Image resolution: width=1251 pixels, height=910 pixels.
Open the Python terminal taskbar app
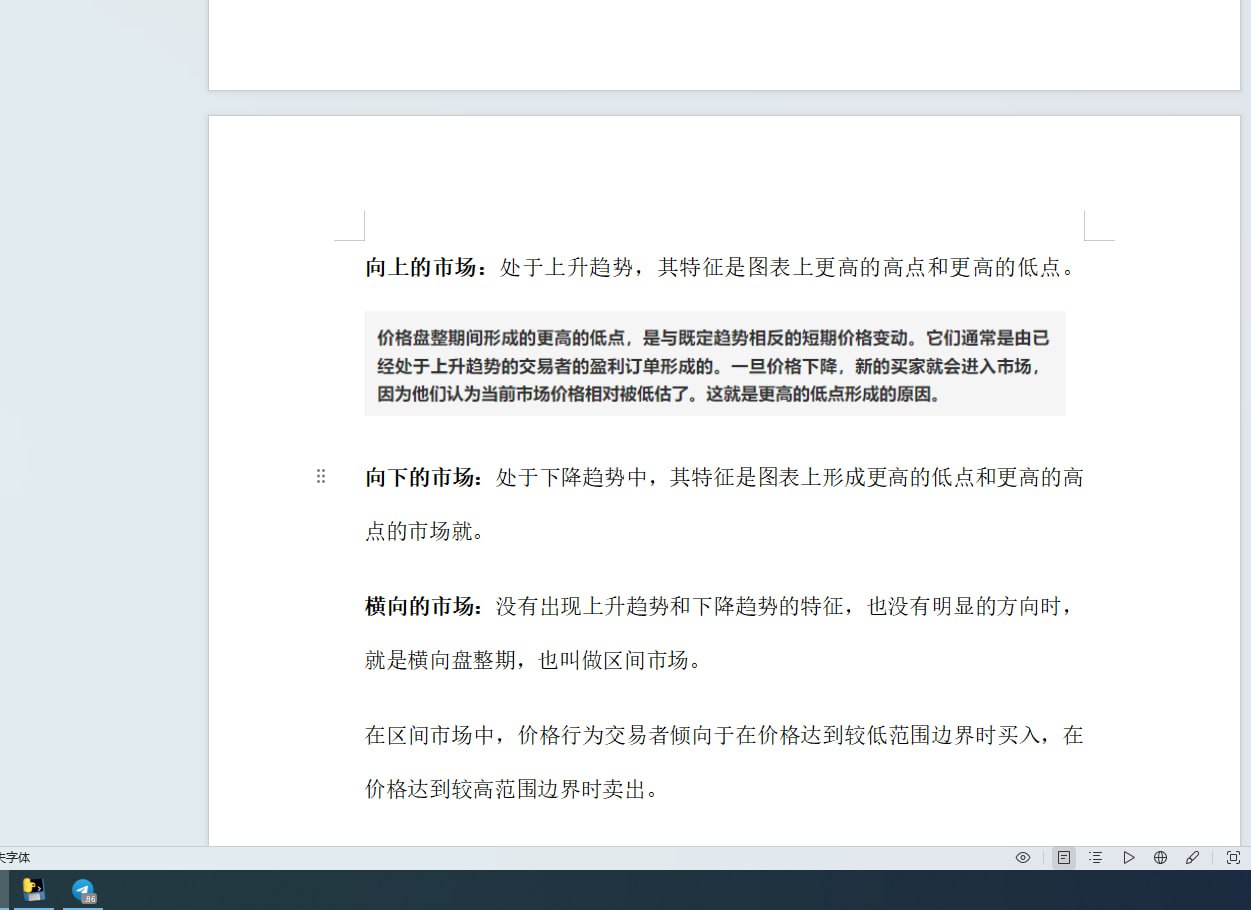pyautogui.click(x=34, y=889)
